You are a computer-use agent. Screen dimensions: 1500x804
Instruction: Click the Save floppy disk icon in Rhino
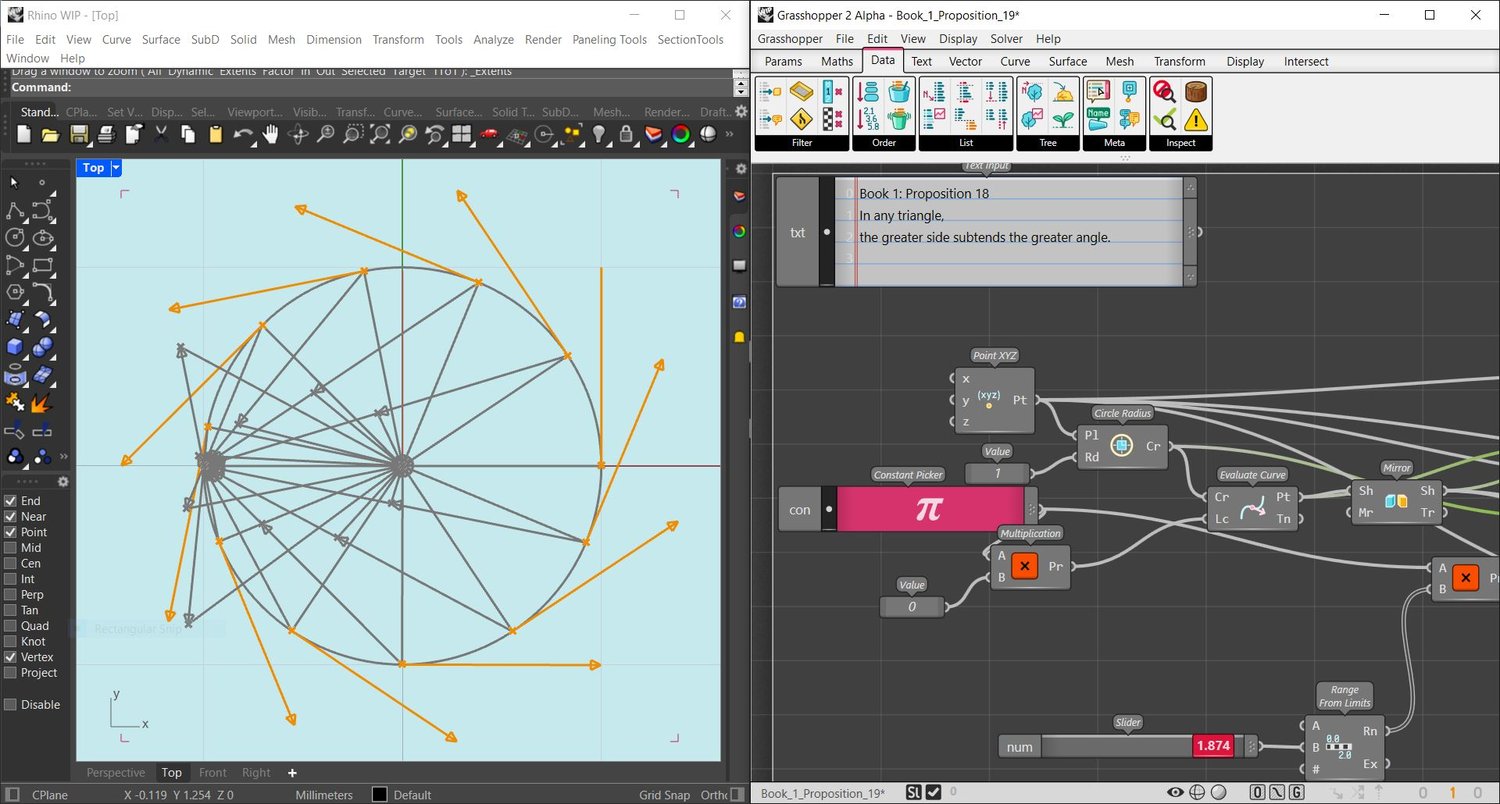tap(78, 134)
